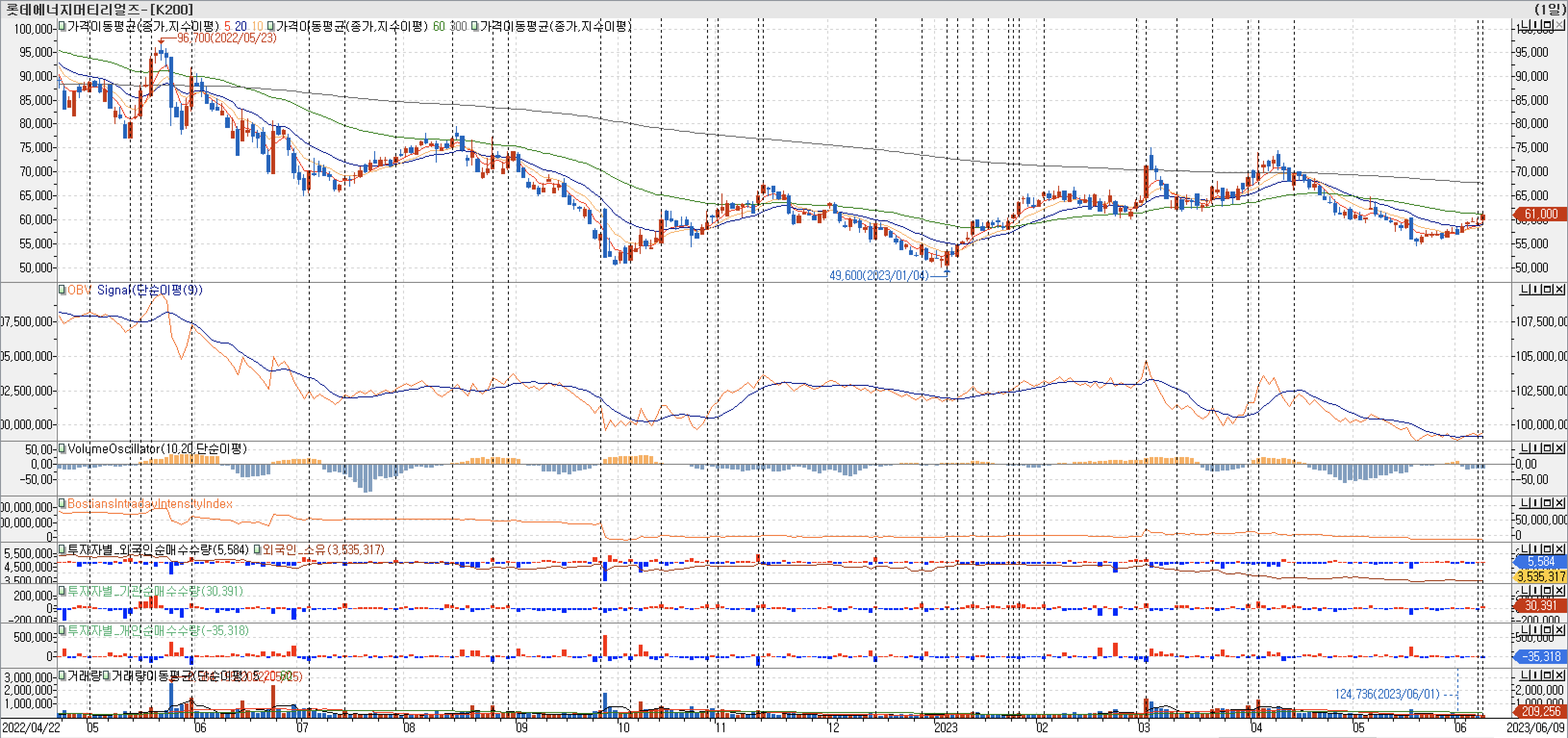Toggle the OBV indicator checkbox
Image resolution: width=1568 pixels, height=738 pixels.
point(62,290)
